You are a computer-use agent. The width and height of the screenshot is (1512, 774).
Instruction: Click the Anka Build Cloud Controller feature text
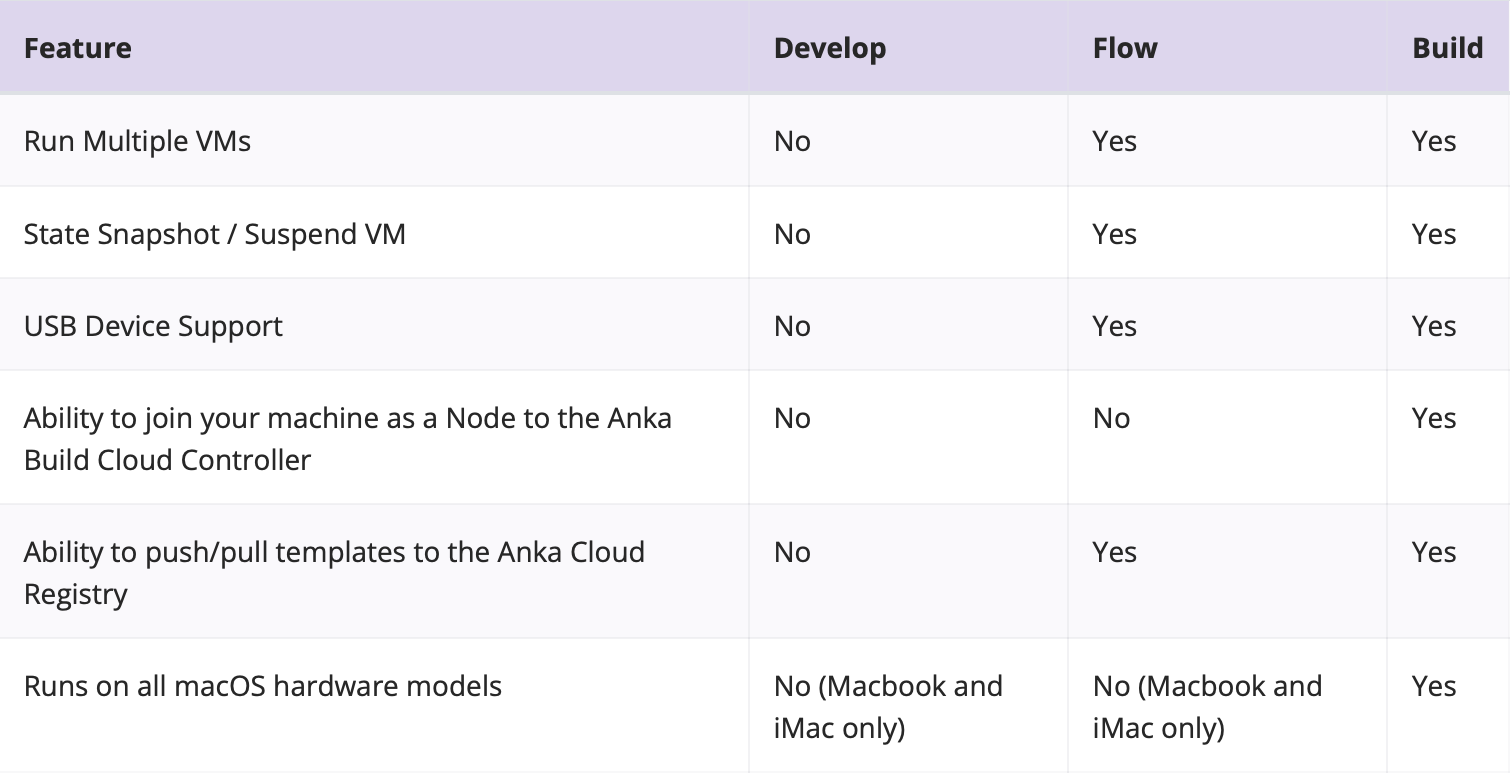pos(348,439)
